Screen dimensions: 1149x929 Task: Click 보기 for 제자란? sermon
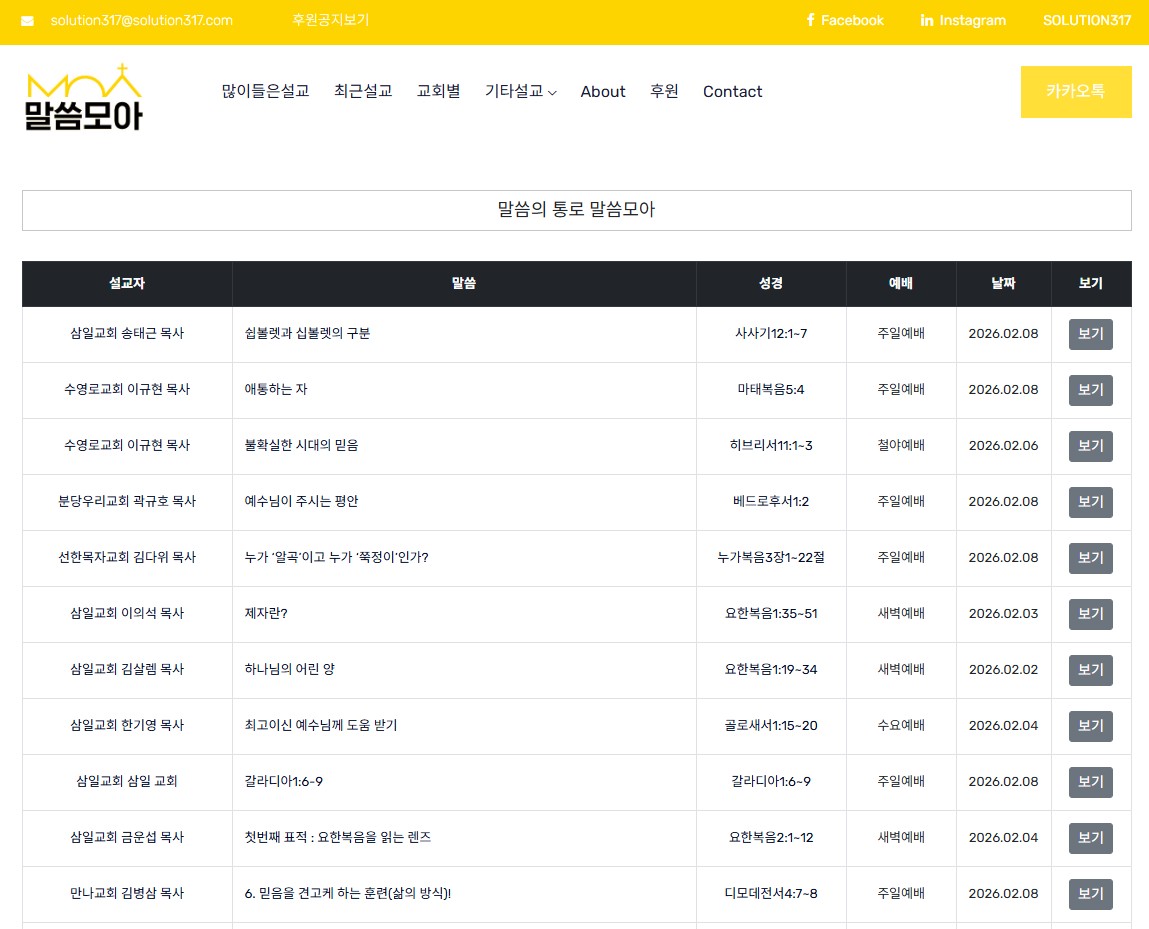(1090, 614)
